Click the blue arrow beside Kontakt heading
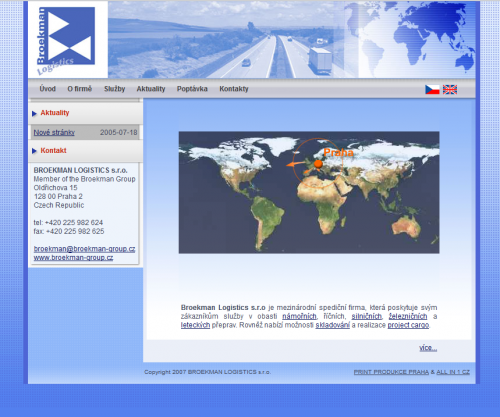The width and height of the screenshot is (500, 417). coord(34,151)
